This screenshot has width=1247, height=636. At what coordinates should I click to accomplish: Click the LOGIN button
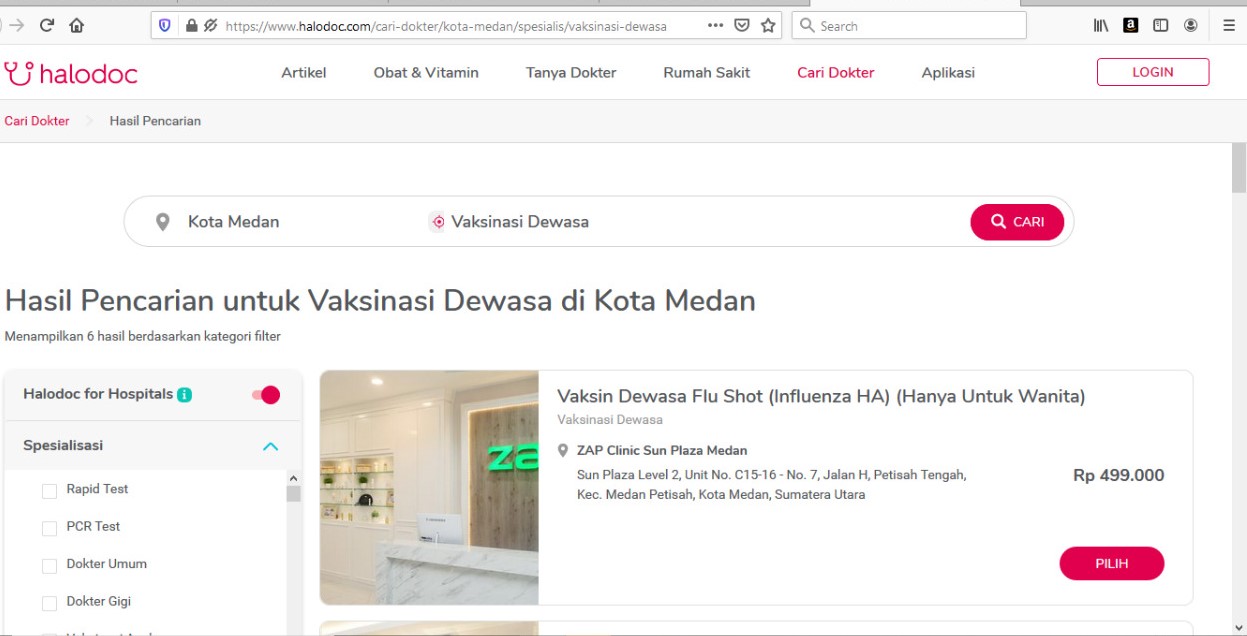point(1153,72)
